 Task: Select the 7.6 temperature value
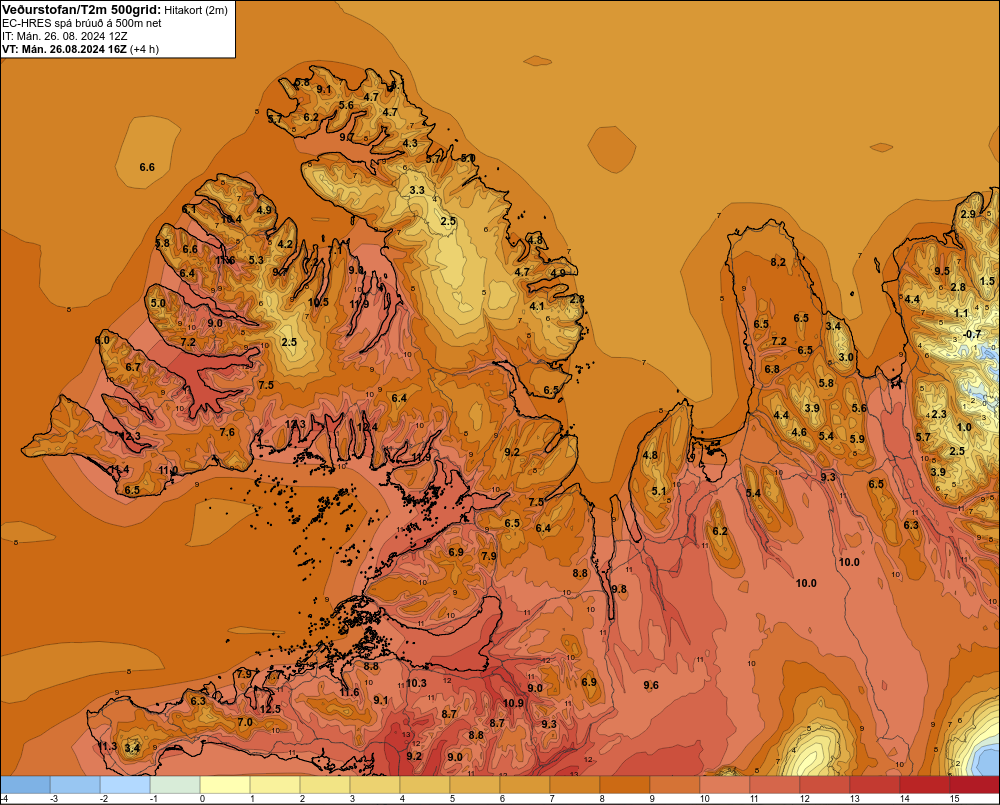[x=227, y=432]
